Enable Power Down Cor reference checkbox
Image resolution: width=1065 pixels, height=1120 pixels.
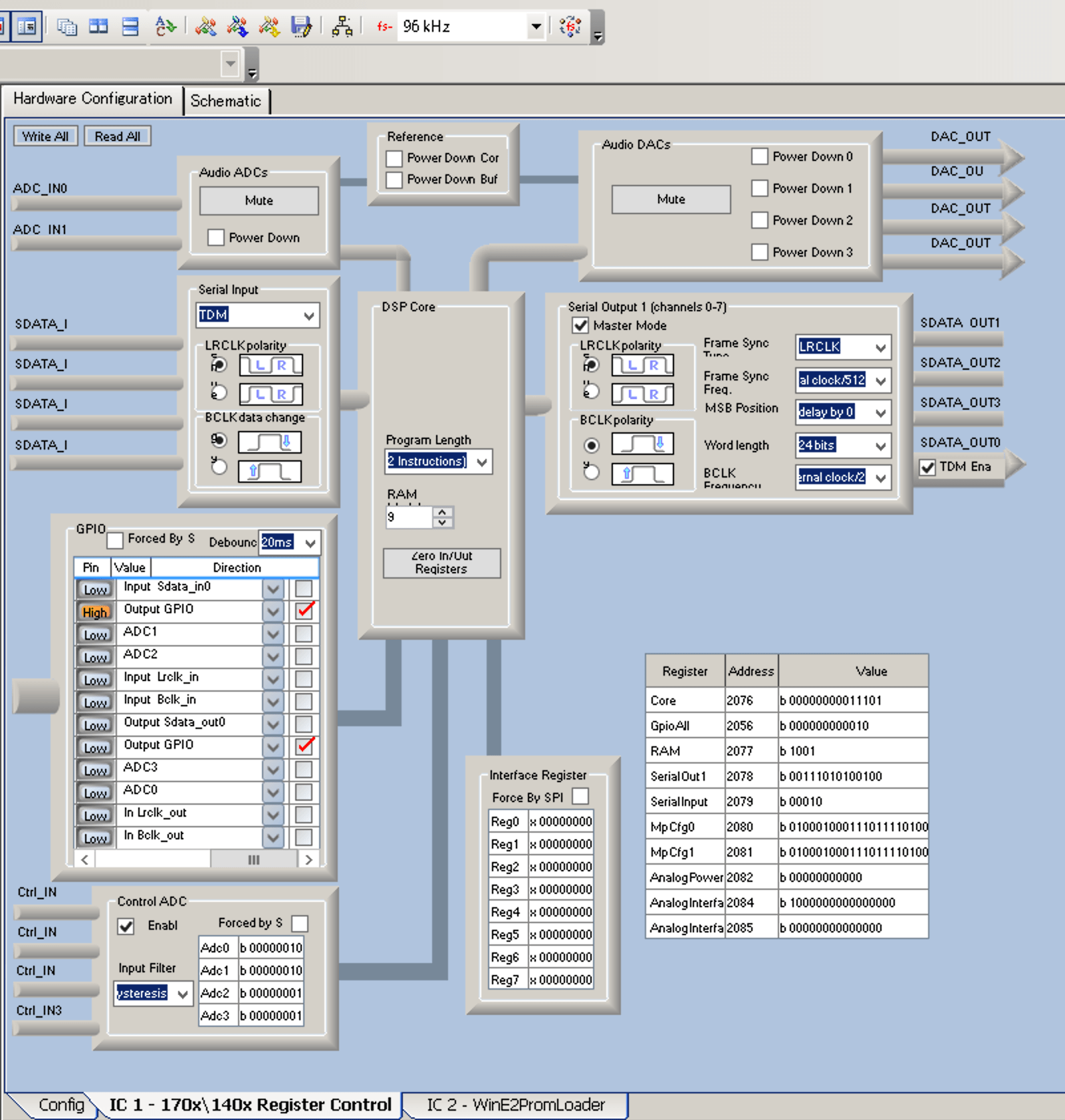tap(394, 158)
